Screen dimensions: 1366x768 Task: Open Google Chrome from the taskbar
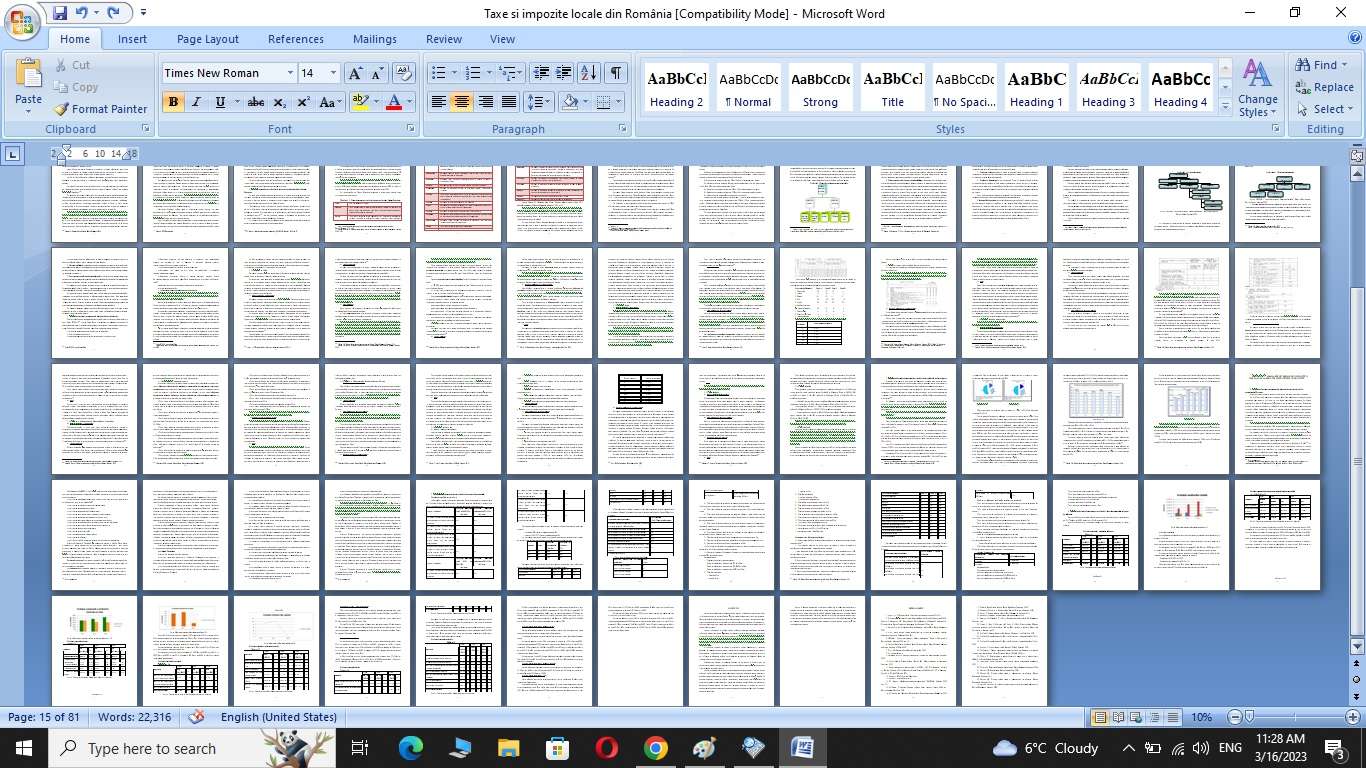[x=655, y=748]
